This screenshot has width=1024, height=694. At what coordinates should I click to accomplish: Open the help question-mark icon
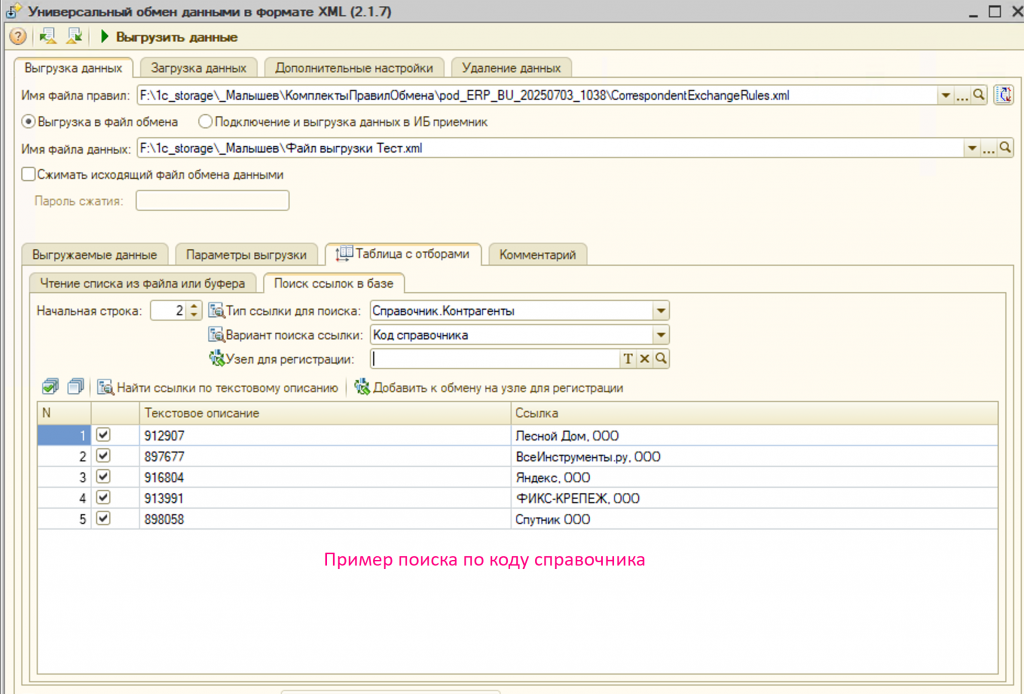pyautogui.click(x=18, y=37)
